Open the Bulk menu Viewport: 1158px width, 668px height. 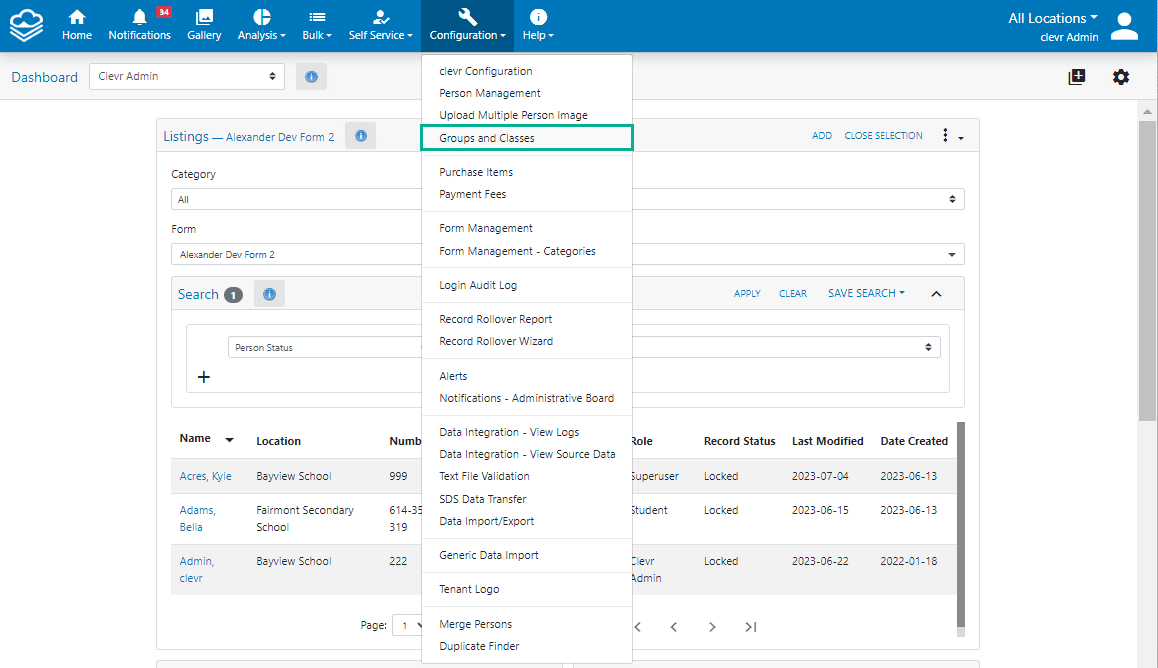tap(317, 25)
